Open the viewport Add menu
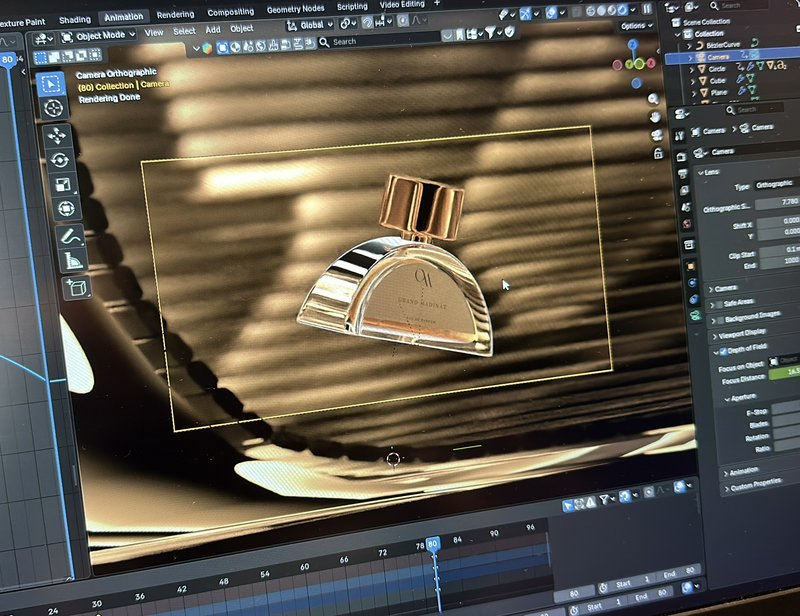The image size is (800, 616). pyautogui.click(x=213, y=30)
